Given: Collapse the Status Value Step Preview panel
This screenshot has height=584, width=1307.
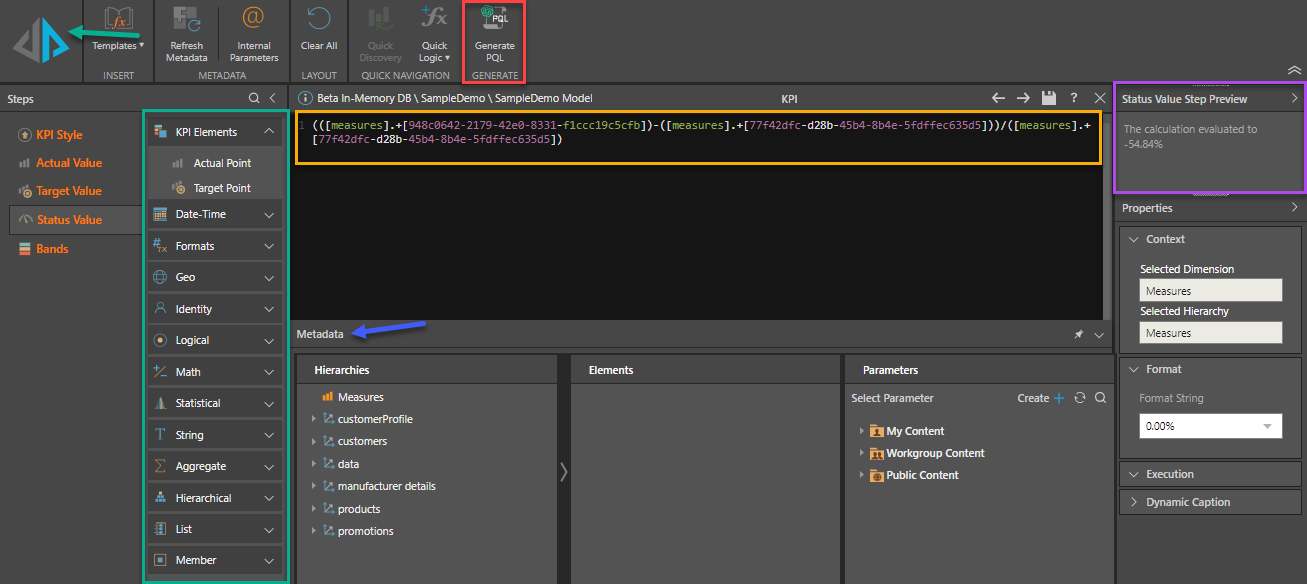Looking at the screenshot, I should pyautogui.click(x=1294, y=99).
